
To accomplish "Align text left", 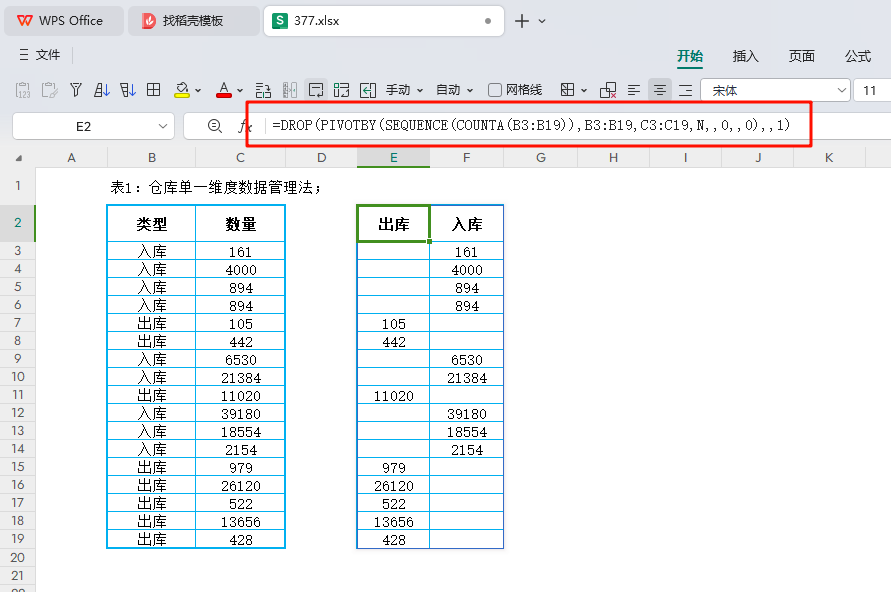I will (634, 90).
